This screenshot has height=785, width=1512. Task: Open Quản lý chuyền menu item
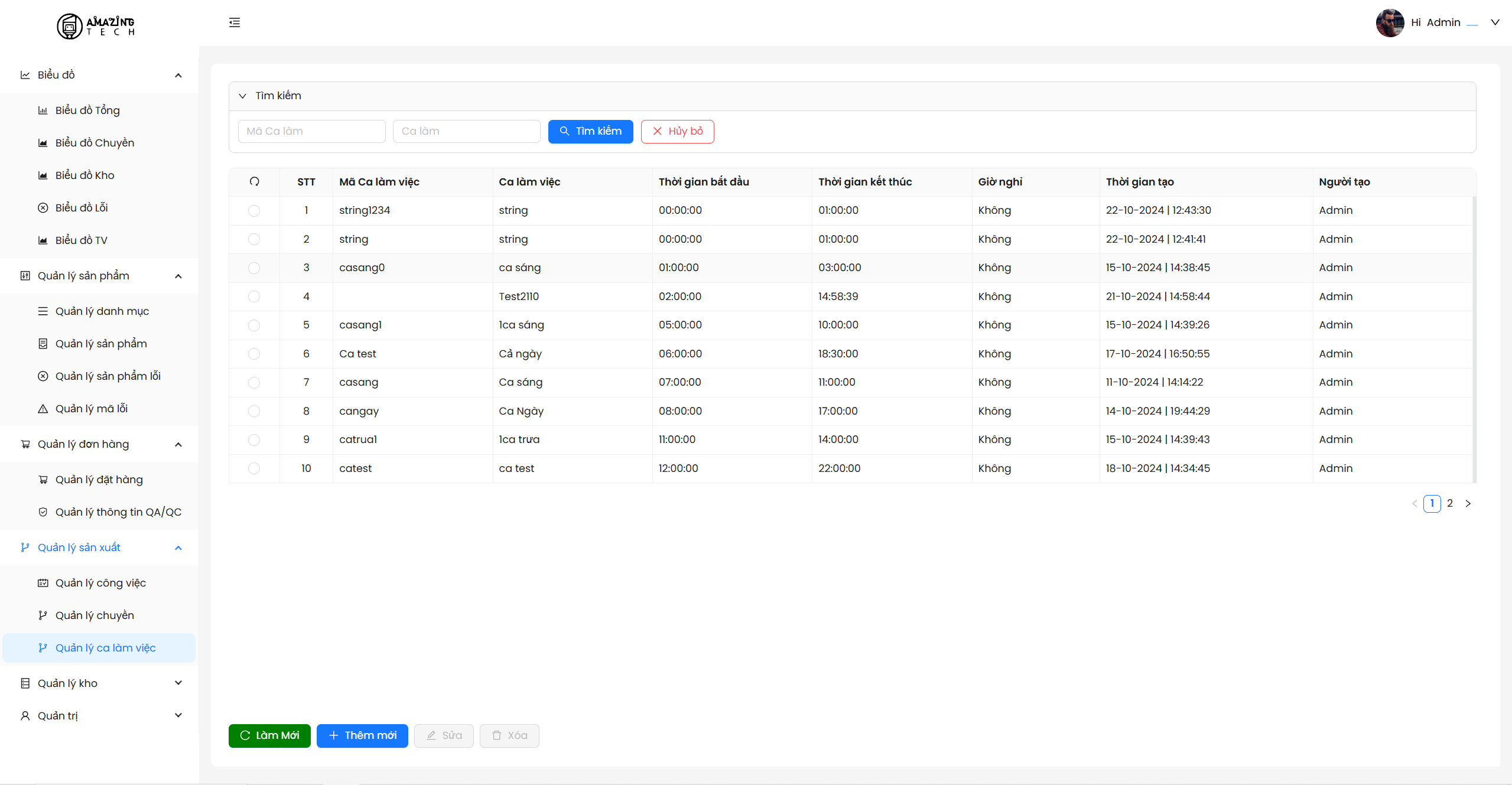95,615
